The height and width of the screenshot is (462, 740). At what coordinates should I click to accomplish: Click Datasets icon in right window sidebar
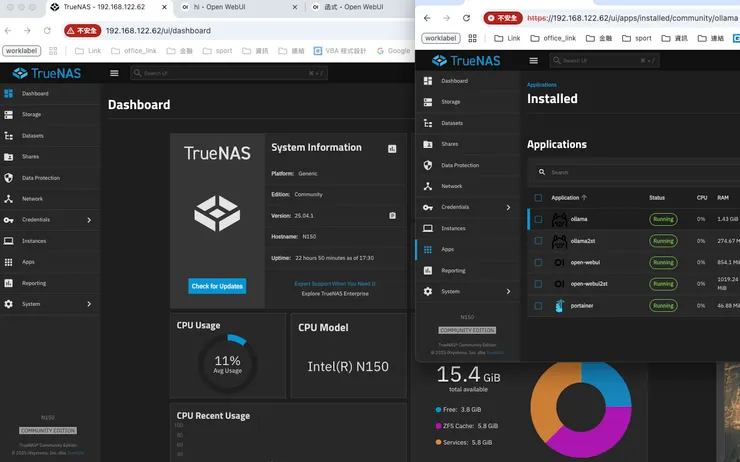click(x=428, y=123)
